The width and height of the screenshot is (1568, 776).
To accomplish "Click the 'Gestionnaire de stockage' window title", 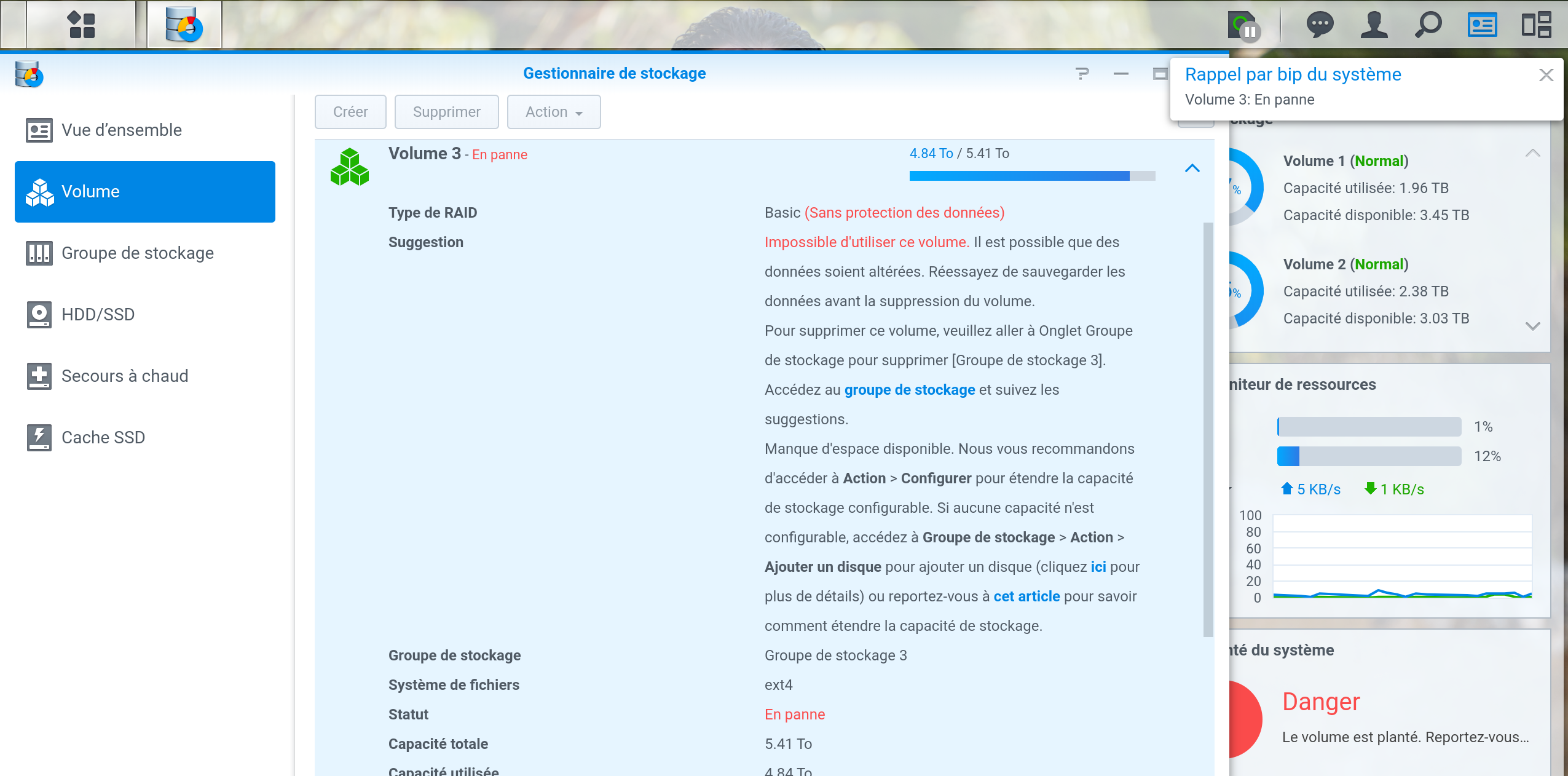I will pyautogui.click(x=615, y=74).
